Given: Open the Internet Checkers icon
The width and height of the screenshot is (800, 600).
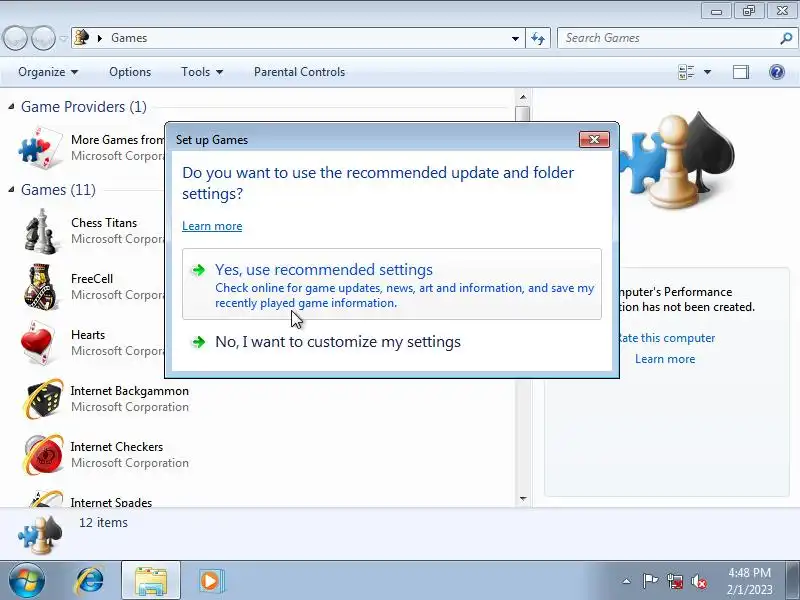Looking at the screenshot, I should tap(43, 455).
